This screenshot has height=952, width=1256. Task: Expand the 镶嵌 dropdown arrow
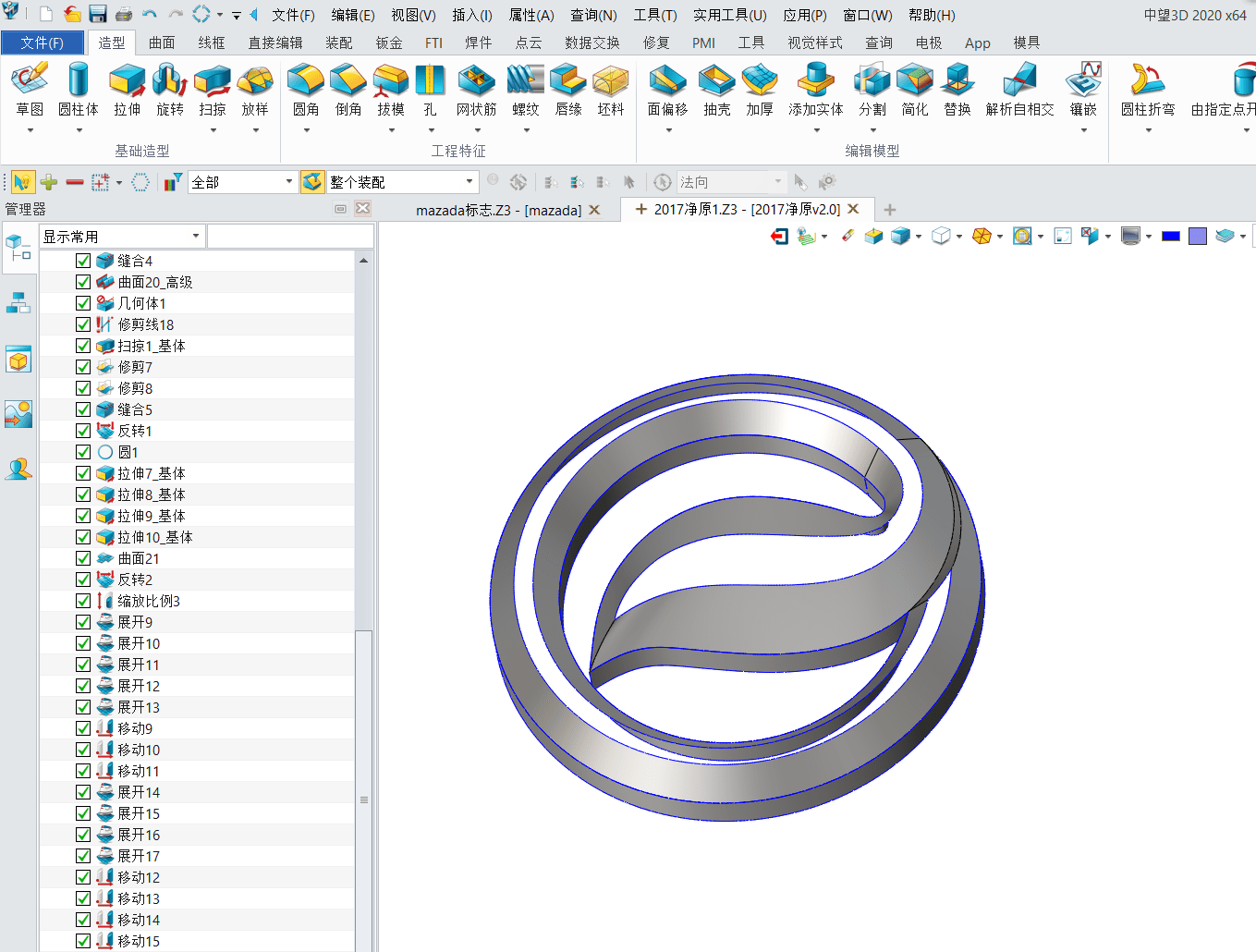[1083, 130]
